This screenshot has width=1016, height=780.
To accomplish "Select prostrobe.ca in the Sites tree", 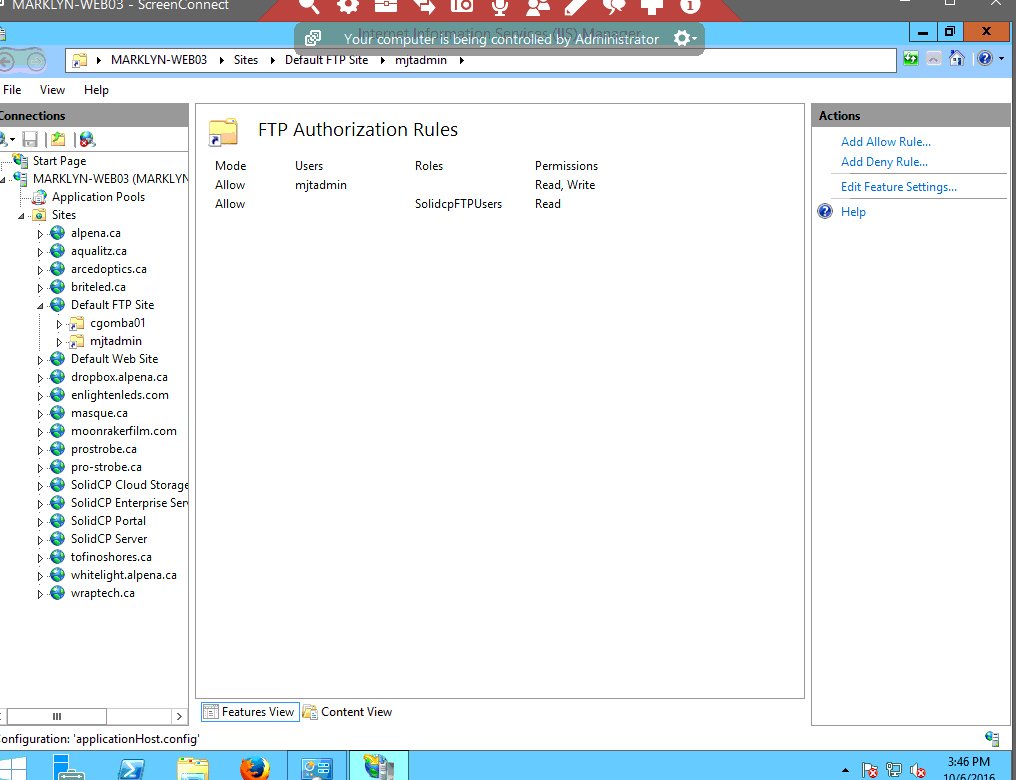I will pyautogui.click(x=104, y=449).
